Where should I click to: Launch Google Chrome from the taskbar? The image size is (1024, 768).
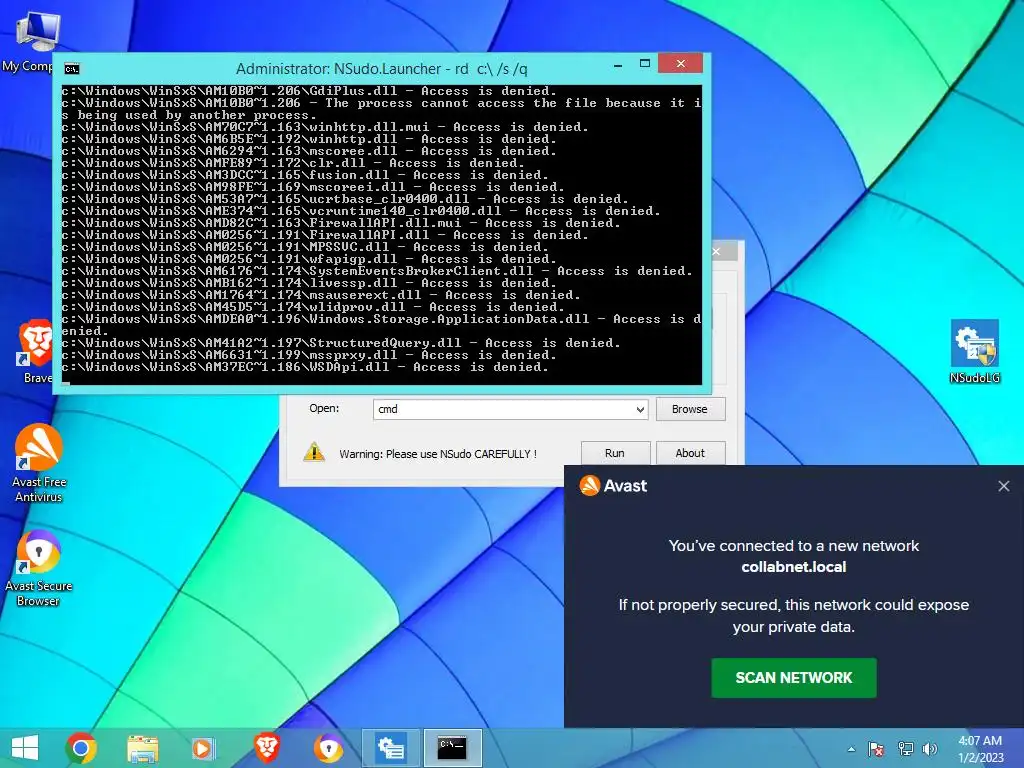pos(81,748)
